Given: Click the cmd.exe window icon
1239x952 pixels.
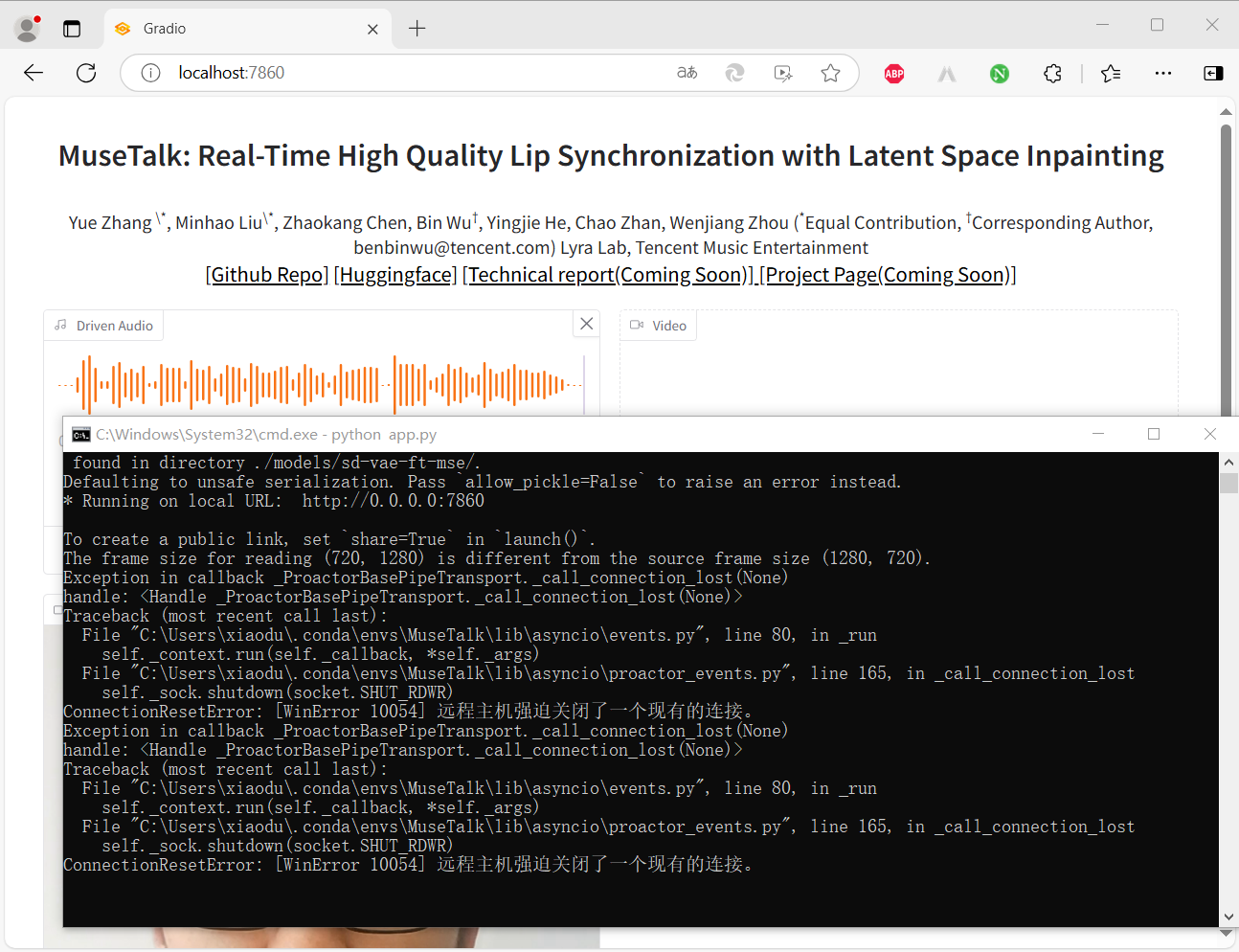Looking at the screenshot, I should 81,435.
